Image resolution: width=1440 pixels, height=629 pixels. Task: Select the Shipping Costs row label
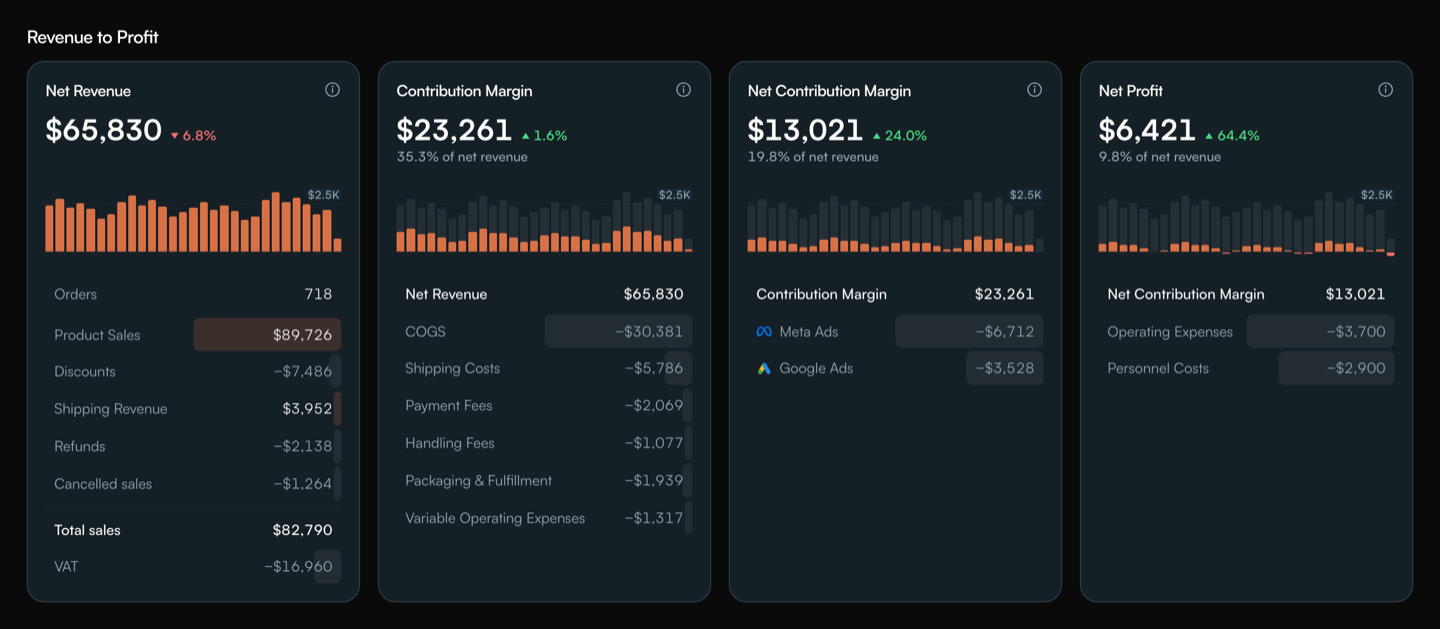pyautogui.click(x=452, y=369)
